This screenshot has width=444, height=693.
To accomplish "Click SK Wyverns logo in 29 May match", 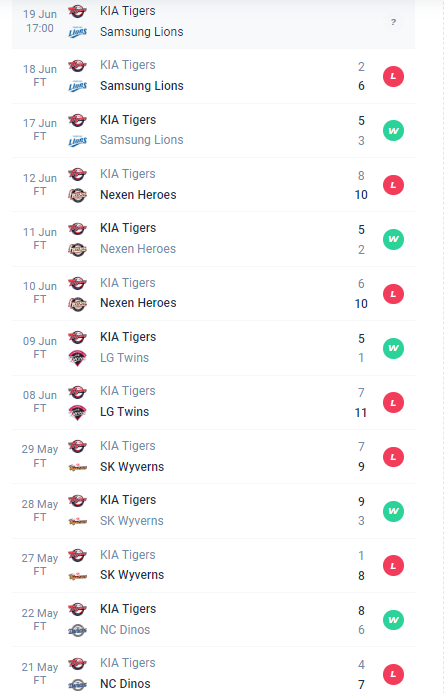I will (77, 467).
